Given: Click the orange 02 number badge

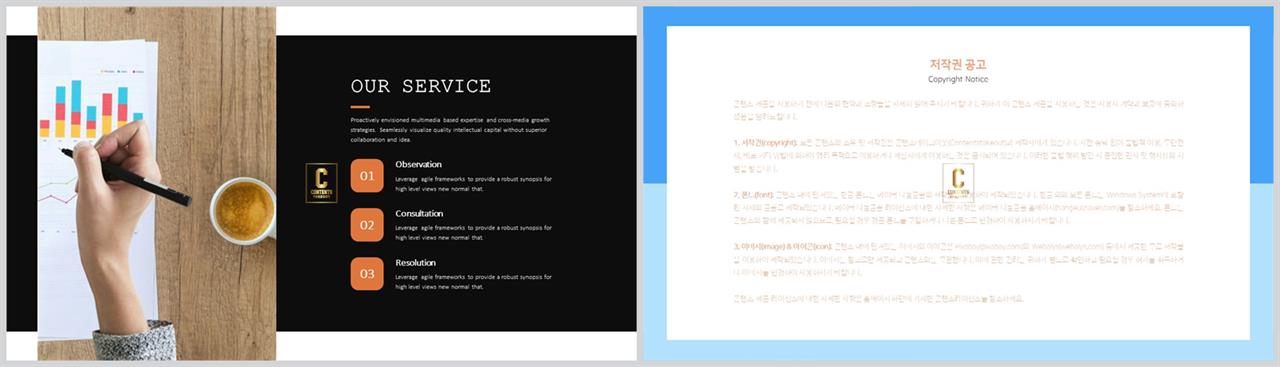Looking at the screenshot, I should click(x=367, y=225).
